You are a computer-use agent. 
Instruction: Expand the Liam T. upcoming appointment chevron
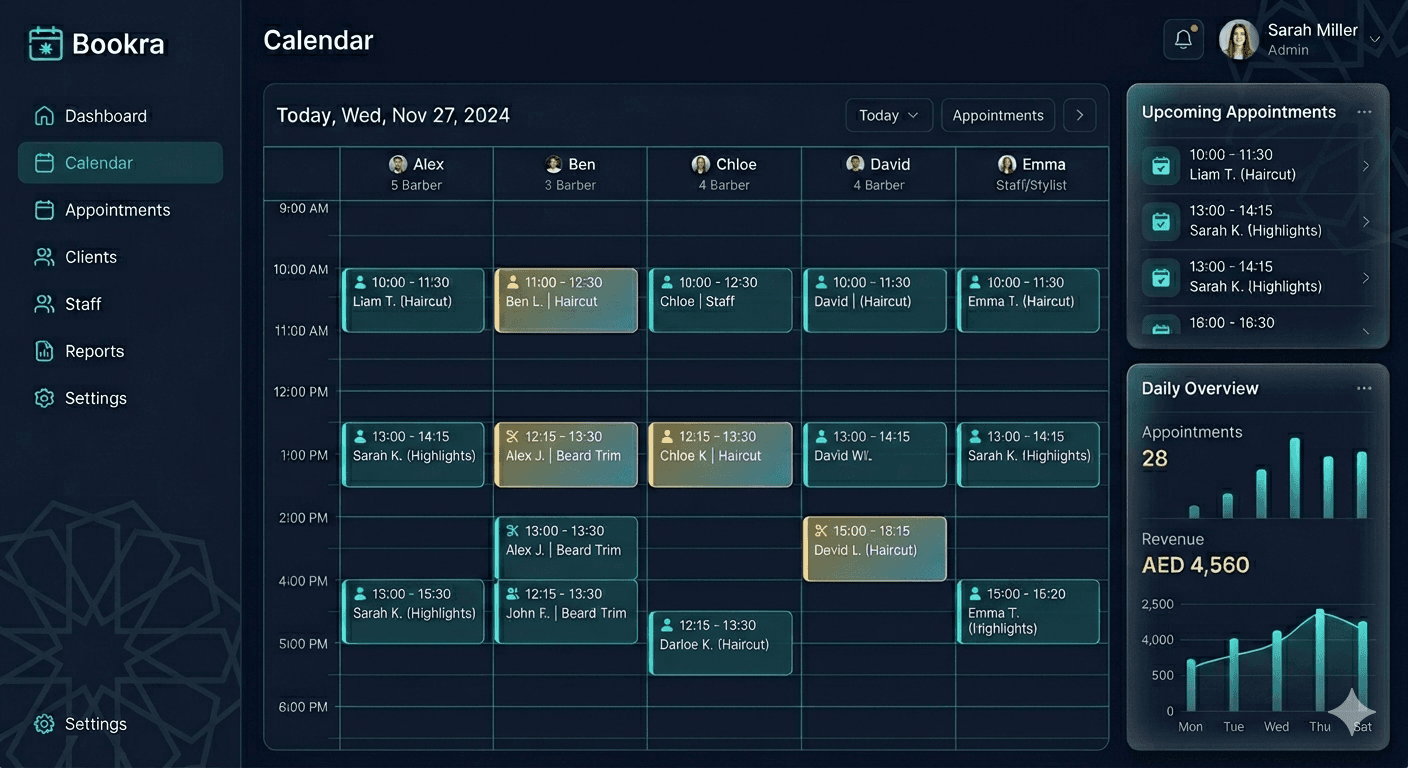coord(1366,166)
